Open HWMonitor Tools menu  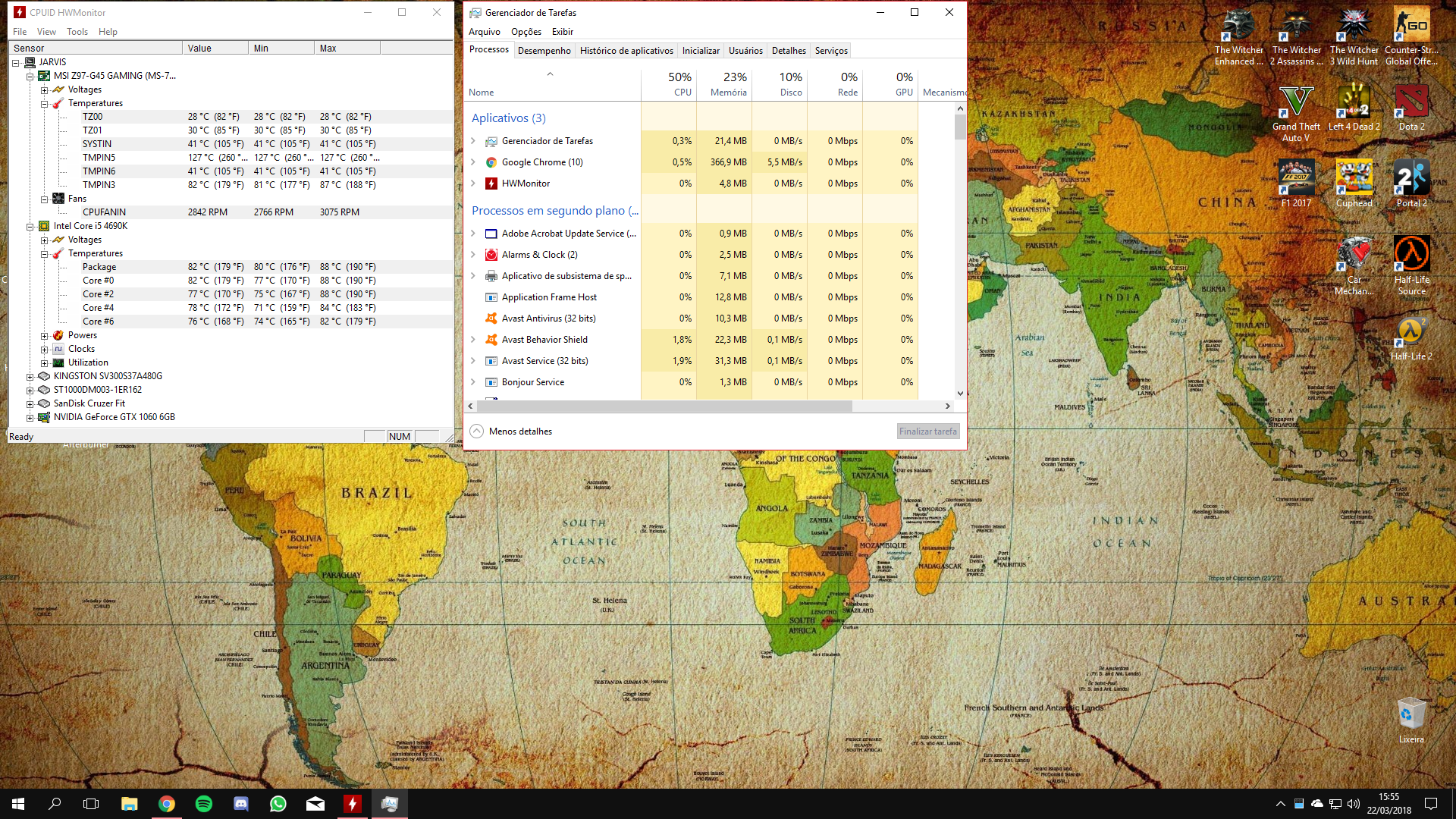click(x=77, y=32)
